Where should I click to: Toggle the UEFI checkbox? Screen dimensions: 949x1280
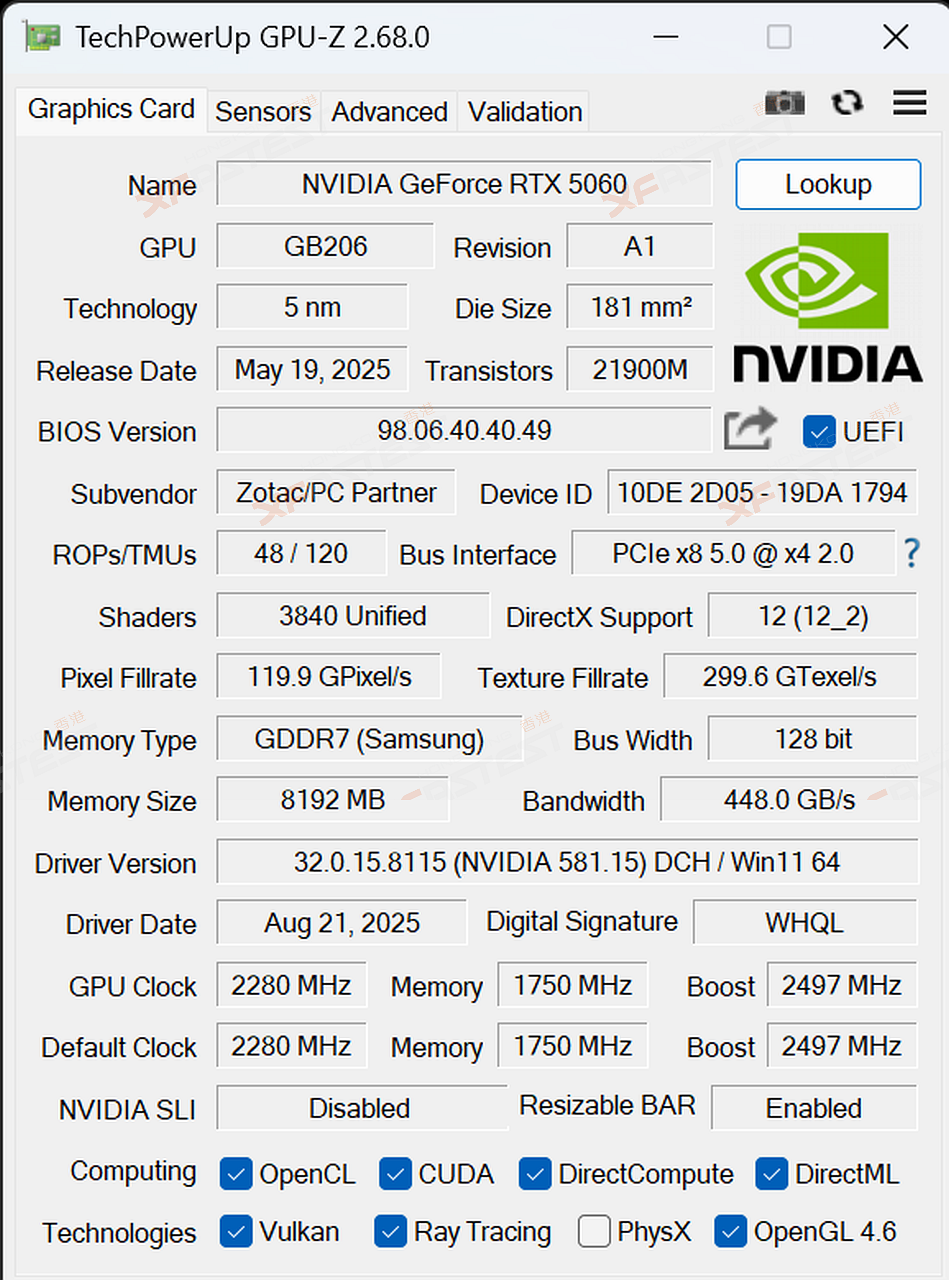[819, 432]
